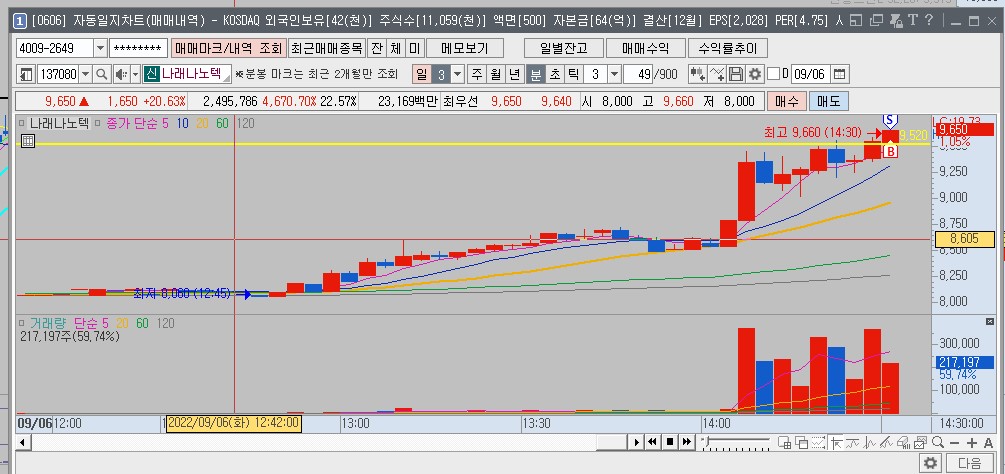Click the add indicator line icon
Viewport: 1005px width, 474px height.
(x=717, y=74)
